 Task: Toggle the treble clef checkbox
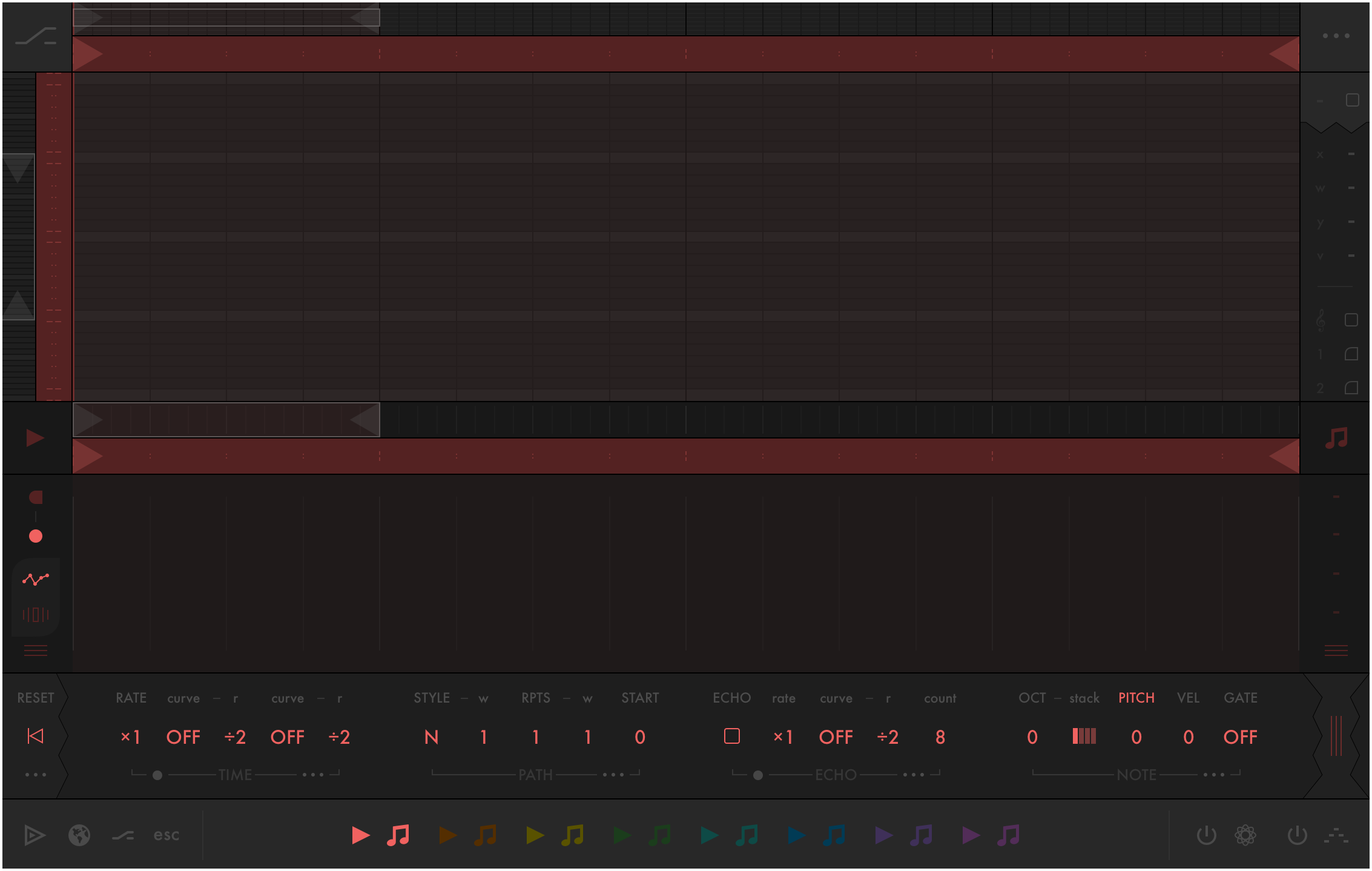coord(1351,320)
